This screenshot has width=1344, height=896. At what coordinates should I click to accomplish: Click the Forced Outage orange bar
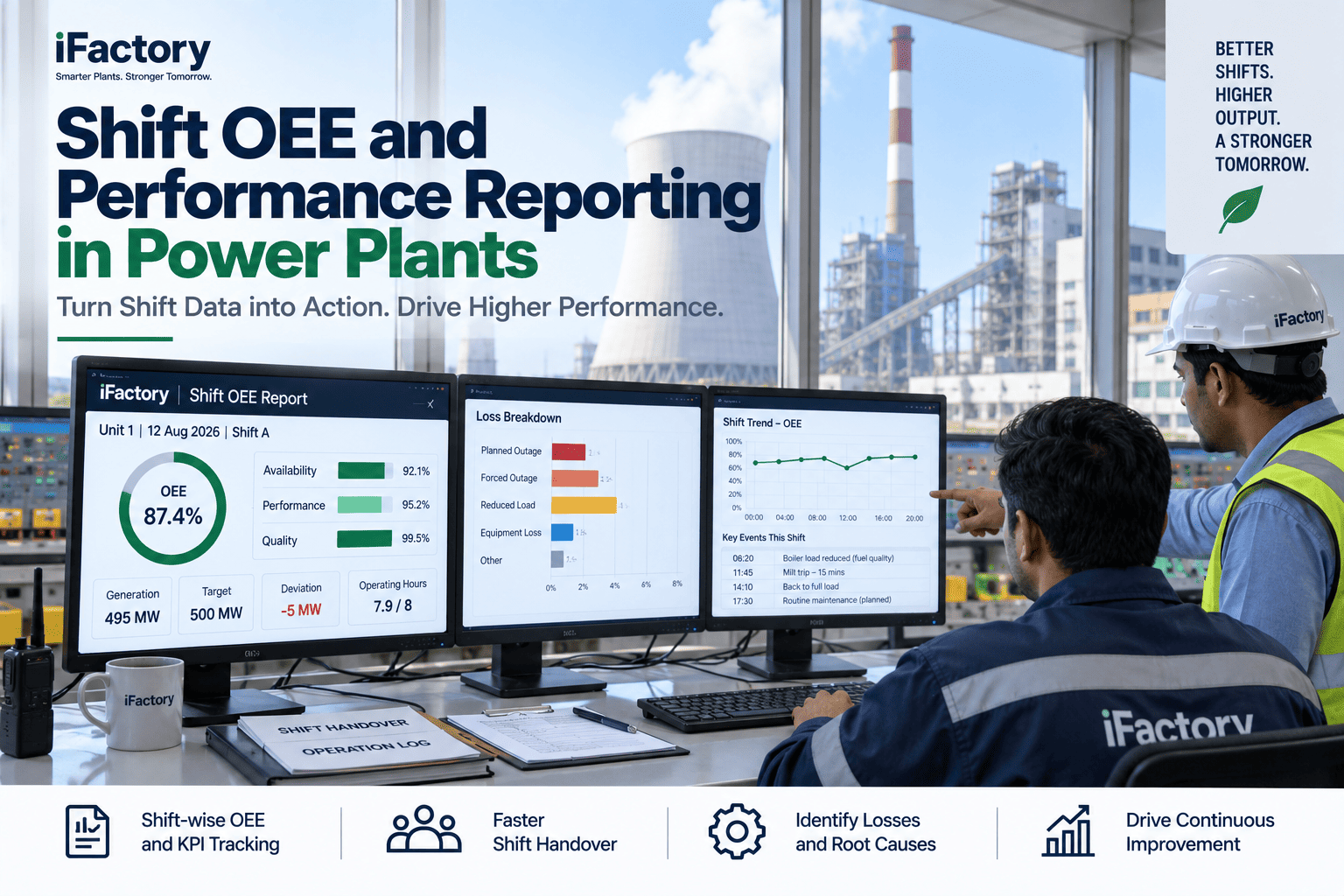(x=575, y=479)
